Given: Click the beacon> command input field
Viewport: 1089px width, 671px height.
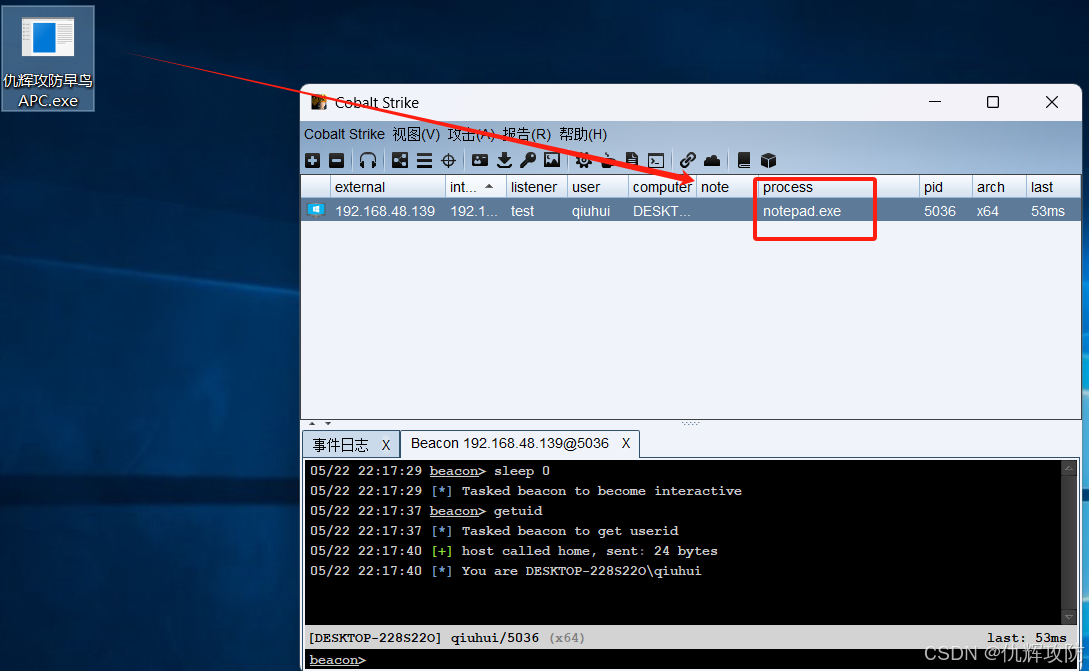Looking at the screenshot, I should pyautogui.click(x=691, y=659).
